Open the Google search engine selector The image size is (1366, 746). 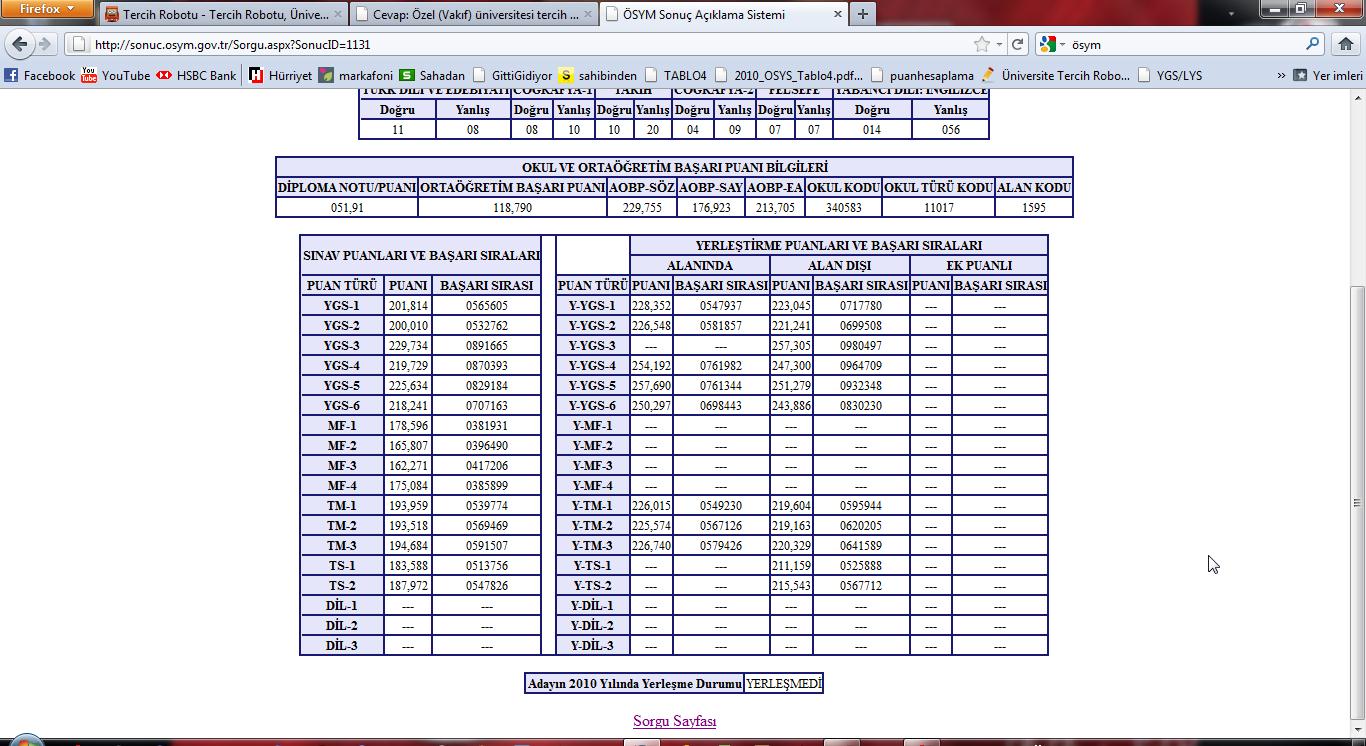1051,44
